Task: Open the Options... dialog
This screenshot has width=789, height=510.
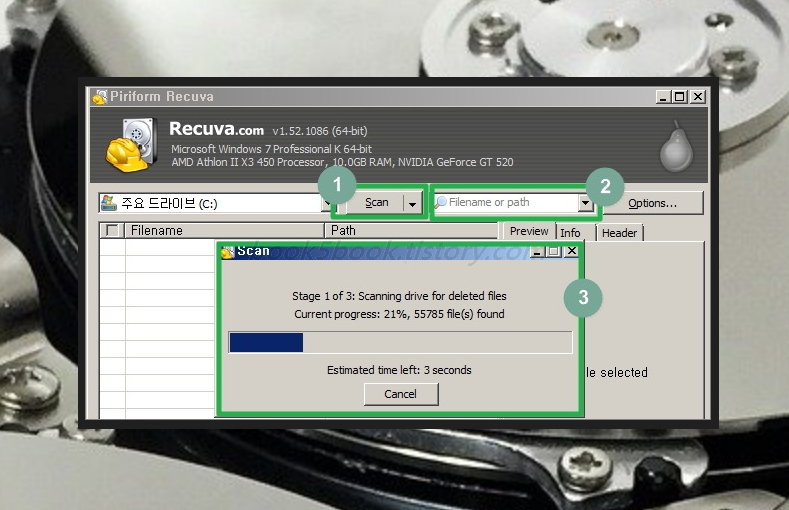Action: tap(652, 203)
